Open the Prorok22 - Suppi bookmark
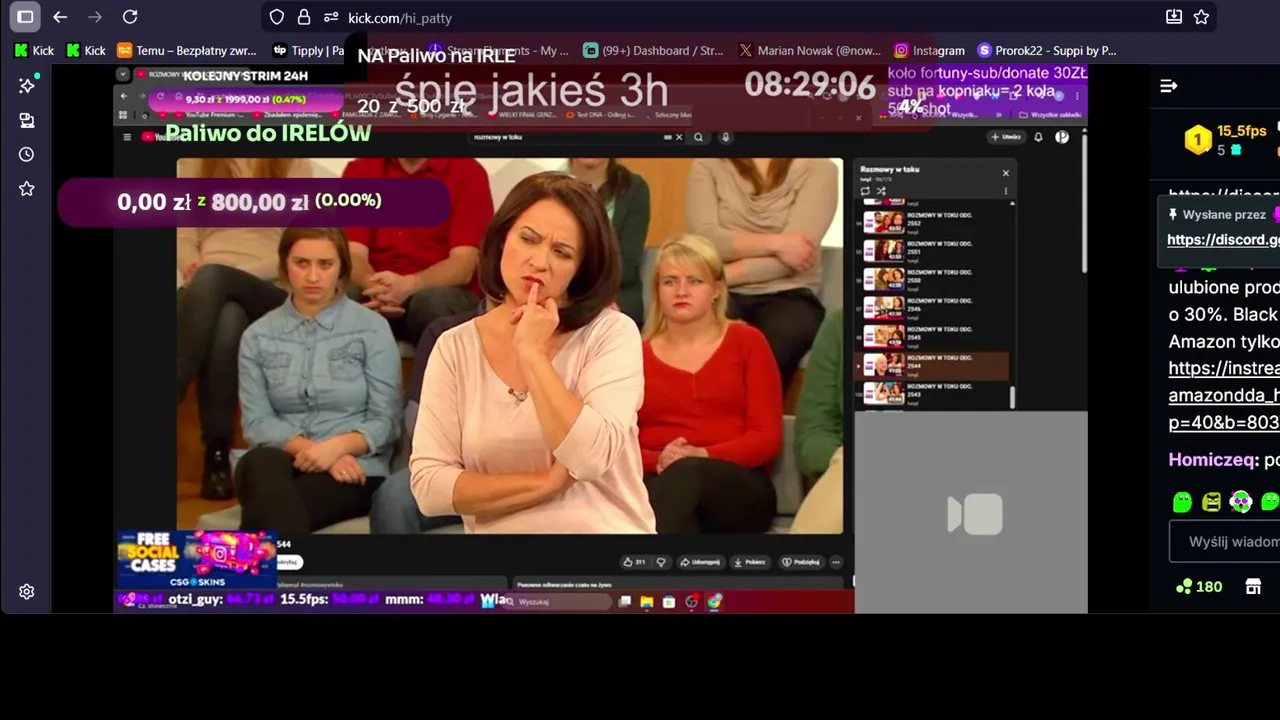Viewport: 1280px width, 720px height. [1047, 50]
